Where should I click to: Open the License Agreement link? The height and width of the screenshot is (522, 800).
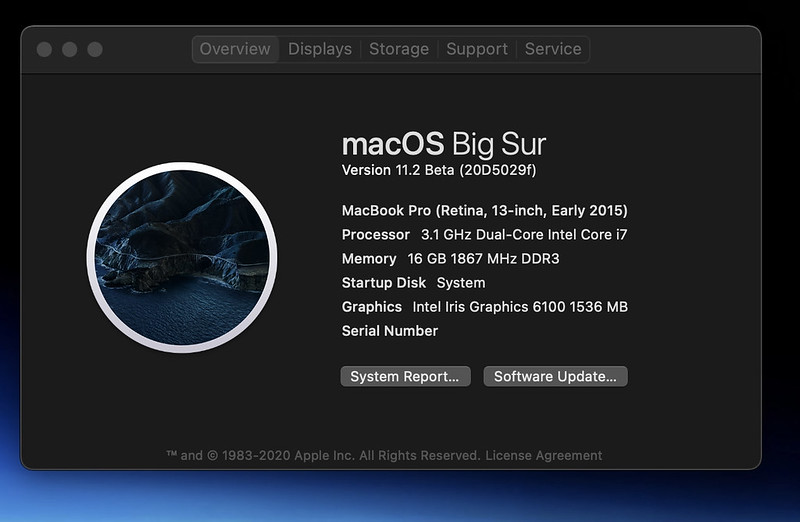[543, 455]
